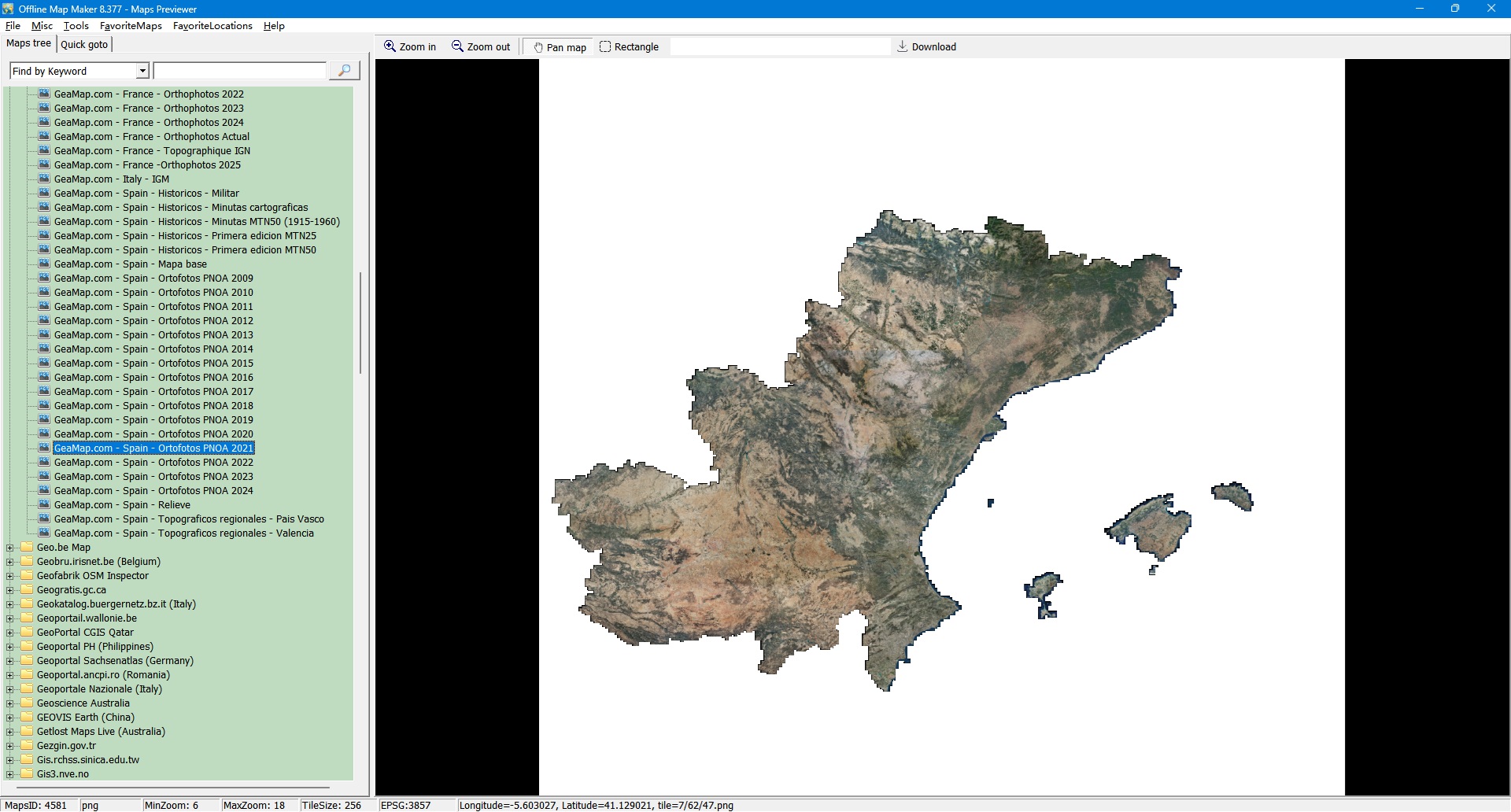
Task: Open the Tools menu
Action: 76,26
